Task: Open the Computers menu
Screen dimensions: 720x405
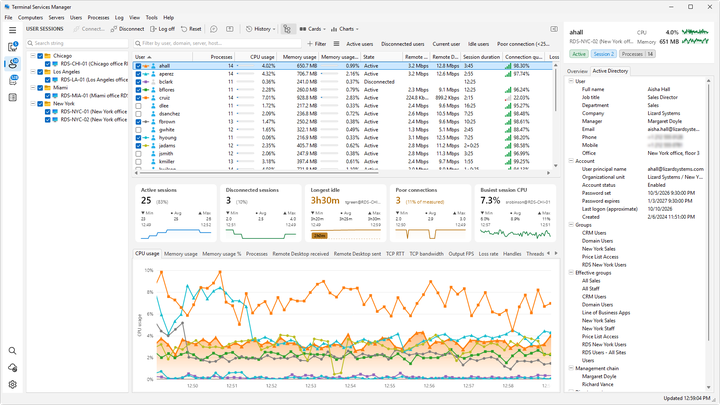Action: click(30, 17)
